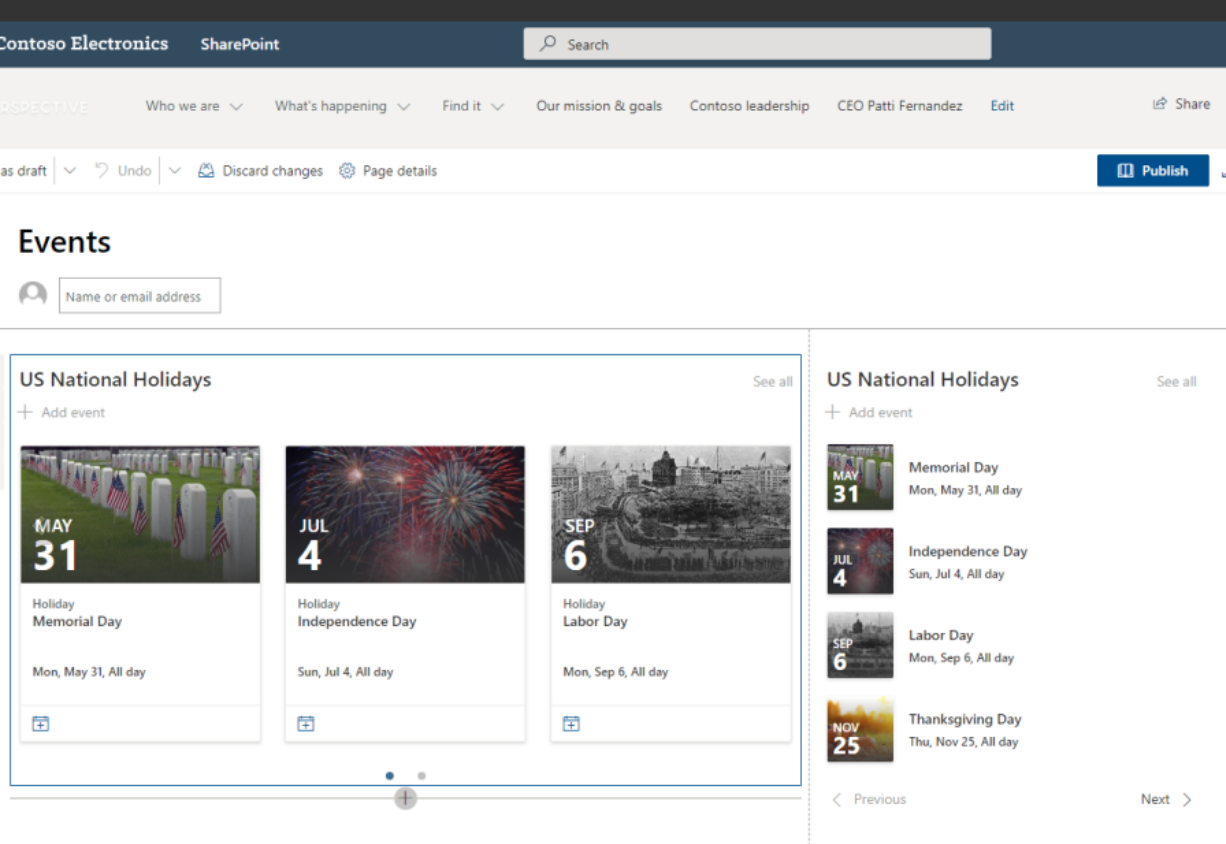The height and width of the screenshot is (844, 1226).
Task: Open Page details gear
Action: (347, 171)
